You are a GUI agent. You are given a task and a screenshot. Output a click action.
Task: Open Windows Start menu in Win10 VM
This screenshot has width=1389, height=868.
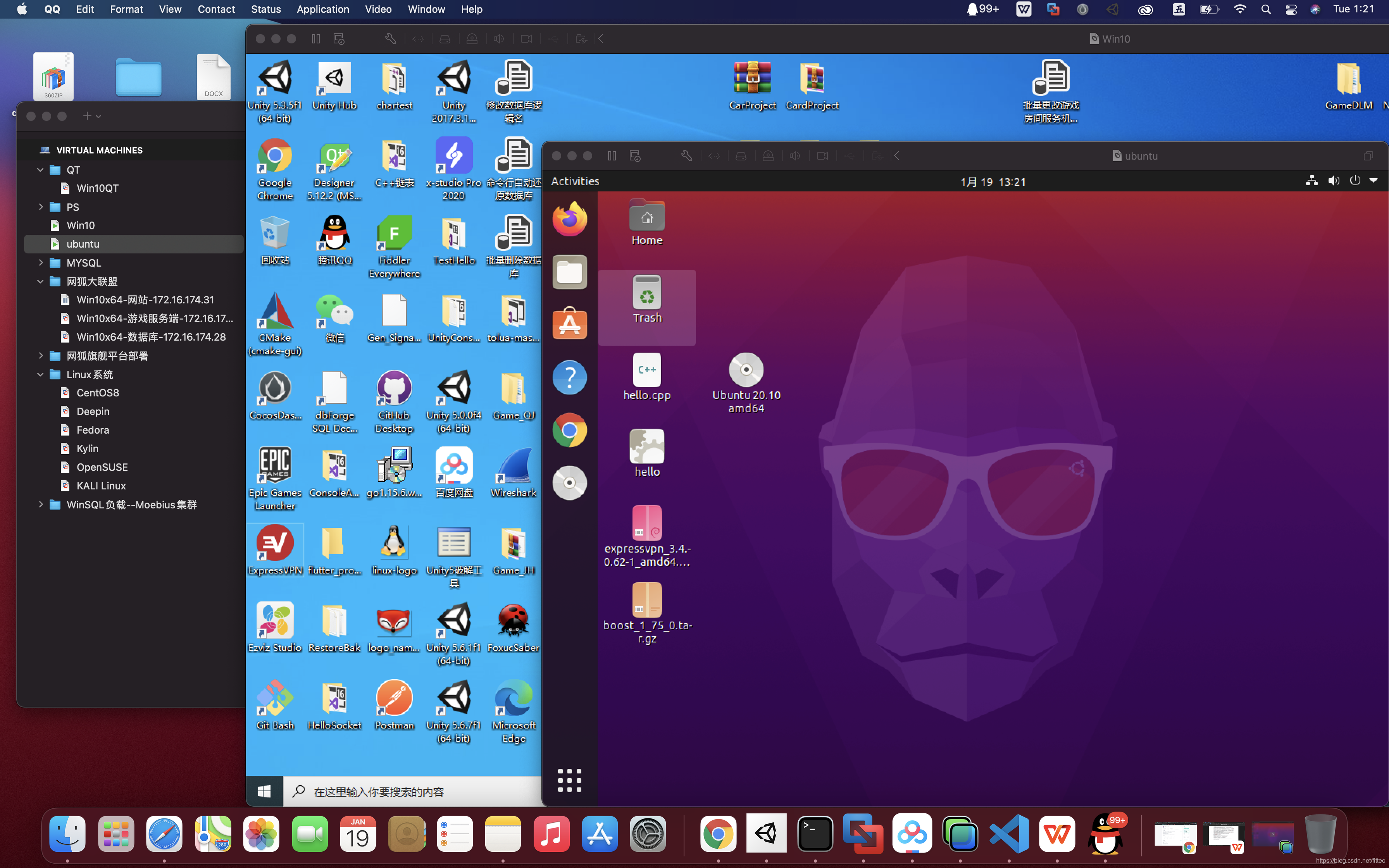point(265,792)
